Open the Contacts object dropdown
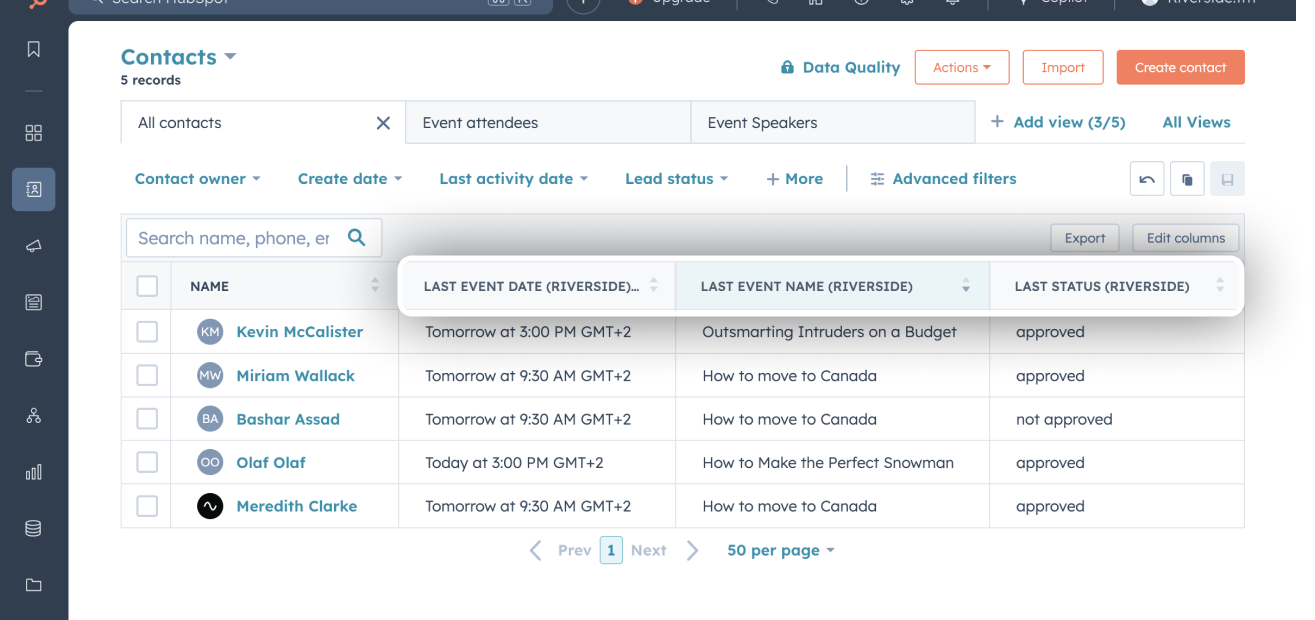The height and width of the screenshot is (620, 1315). pos(178,57)
